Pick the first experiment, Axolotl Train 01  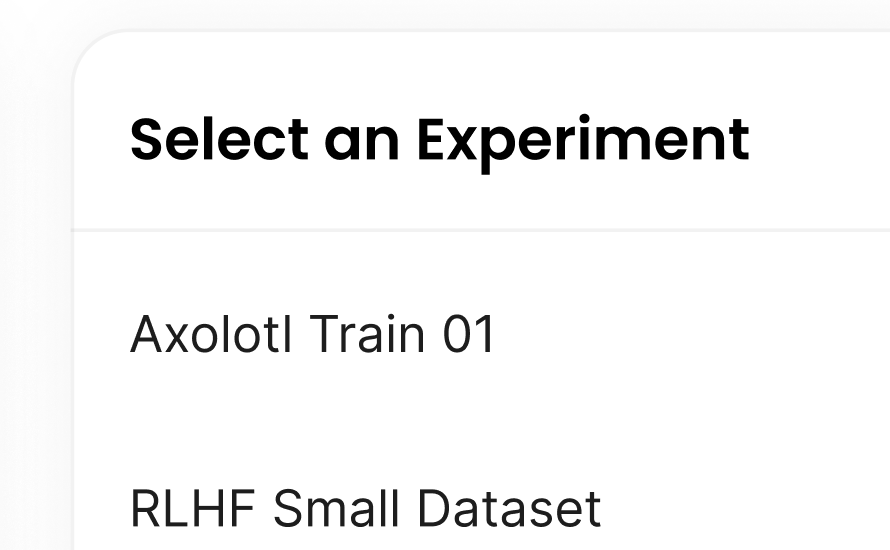coord(313,335)
